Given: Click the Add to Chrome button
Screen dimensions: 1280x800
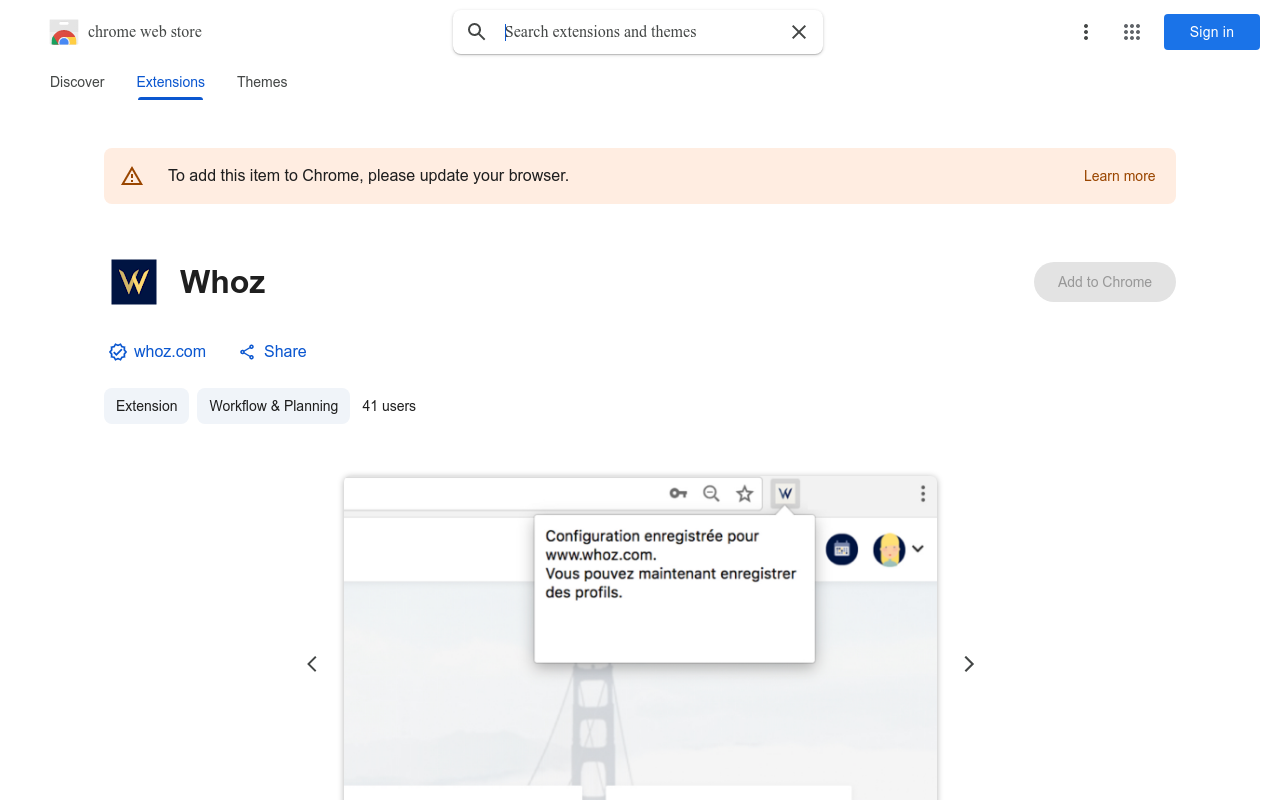Looking at the screenshot, I should [x=1105, y=282].
